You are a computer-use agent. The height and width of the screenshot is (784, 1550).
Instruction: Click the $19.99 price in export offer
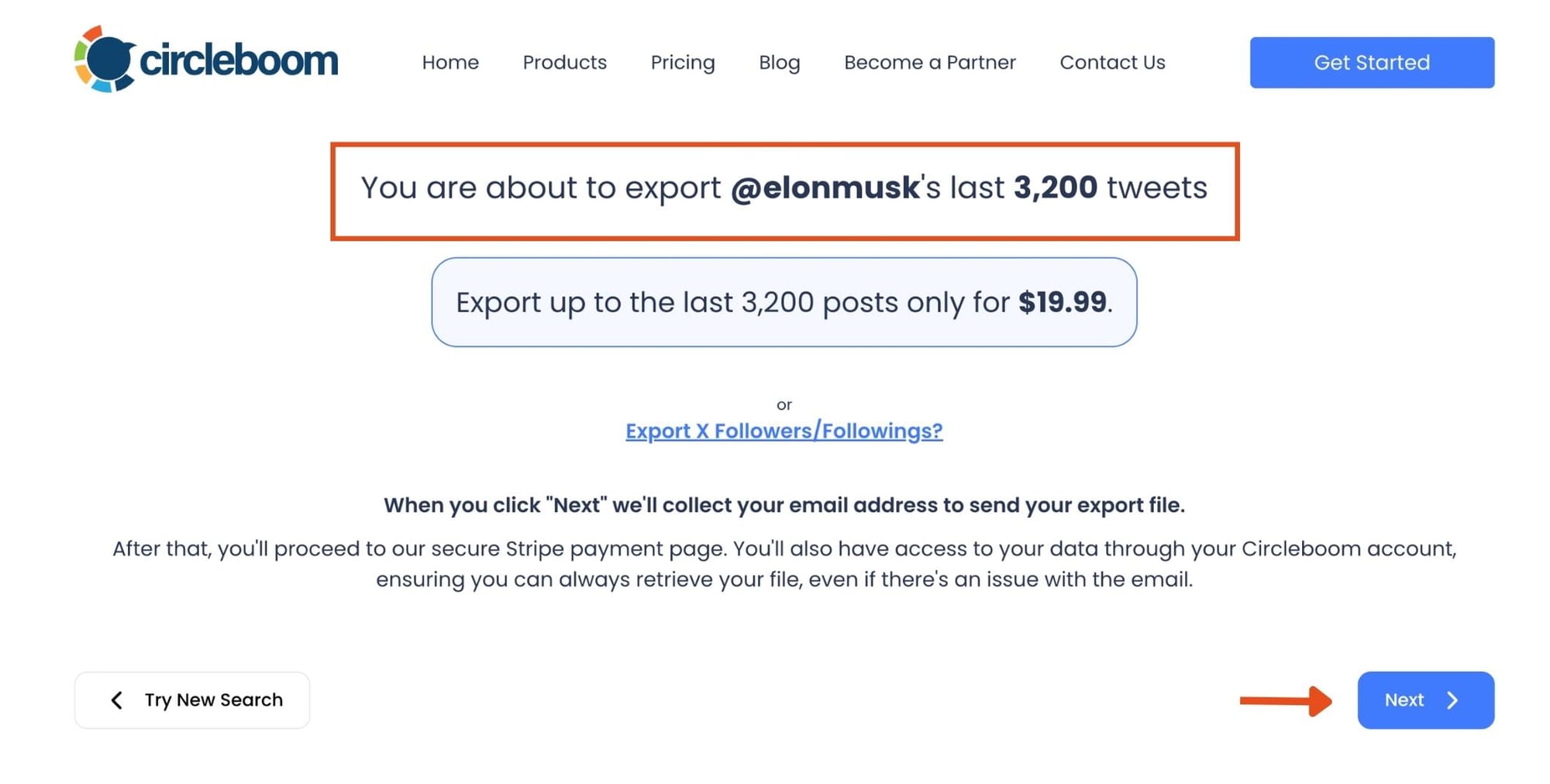1062,302
